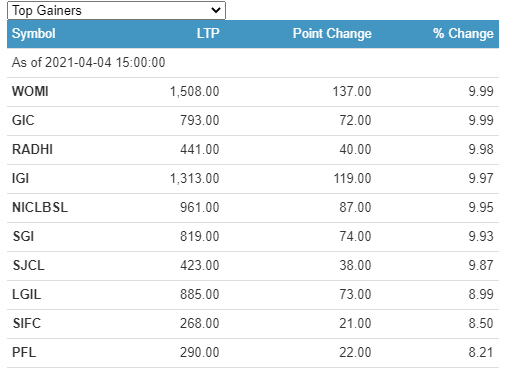Viewport: 519px width, 373px height.
Task: Open the WOMI stock symbol
Action: click(x=30, y=91)
